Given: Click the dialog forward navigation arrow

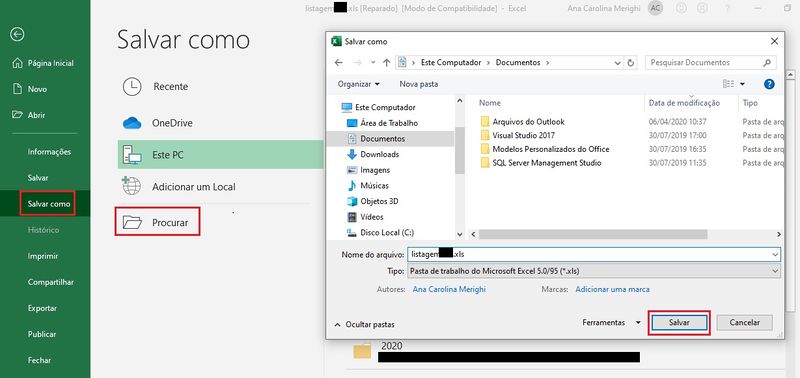Looking at the screenshot, I should point(358,63).
